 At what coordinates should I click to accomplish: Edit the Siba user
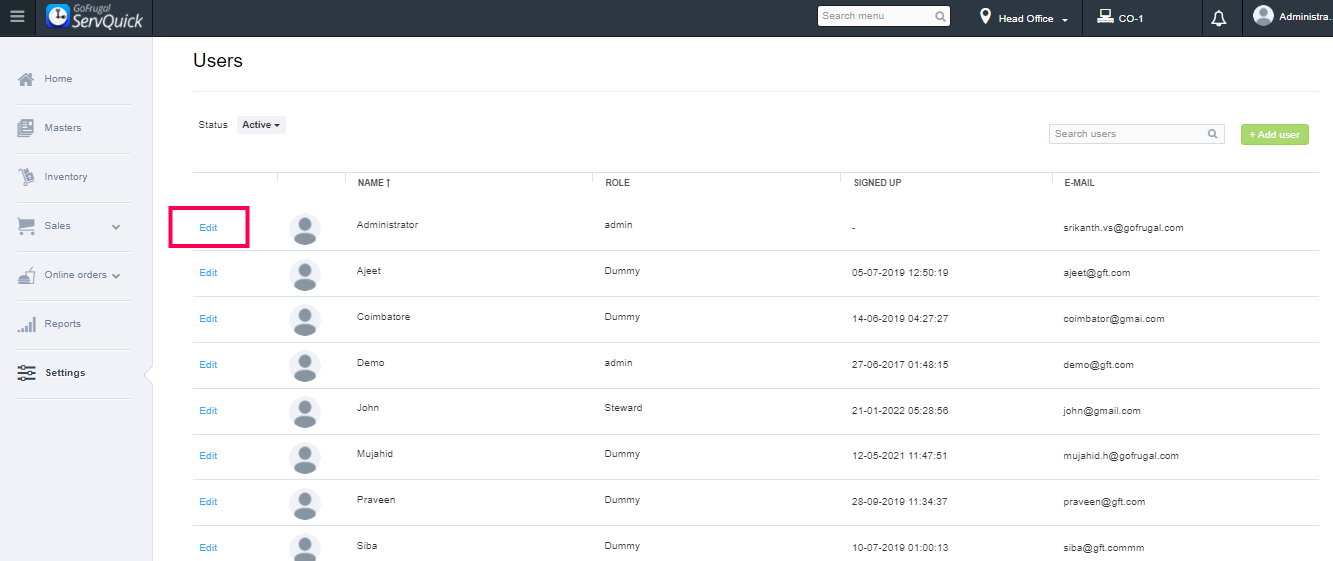[x=208, y=548]
